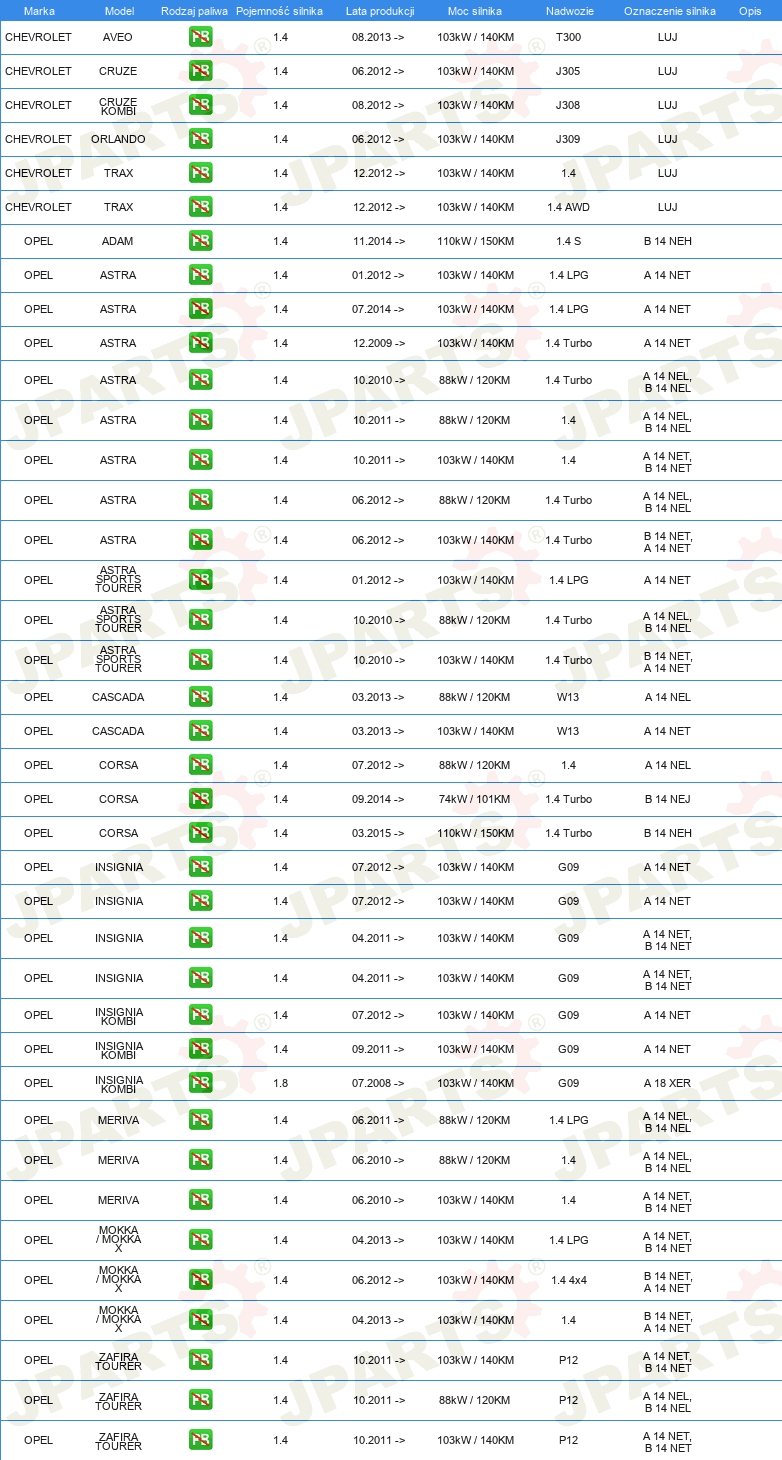The width and height of the screenshot is (782, 1460).
Task: Click the 06.2011 production date in Meriva row
Action: pyautogui.click(x=379, y=1121)
